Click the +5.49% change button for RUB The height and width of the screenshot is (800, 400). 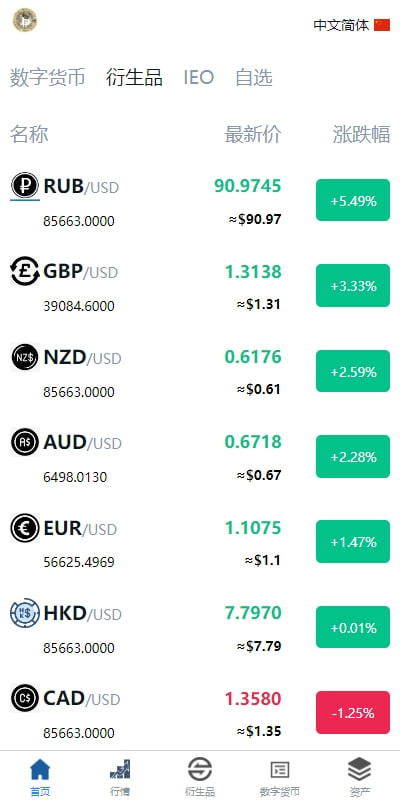tap(353, 201)
